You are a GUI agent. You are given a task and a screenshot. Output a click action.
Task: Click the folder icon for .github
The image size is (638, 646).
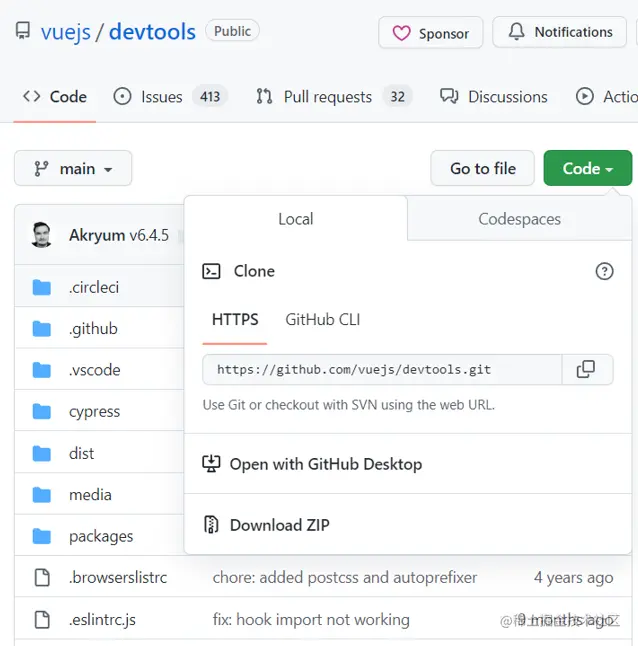42,329
